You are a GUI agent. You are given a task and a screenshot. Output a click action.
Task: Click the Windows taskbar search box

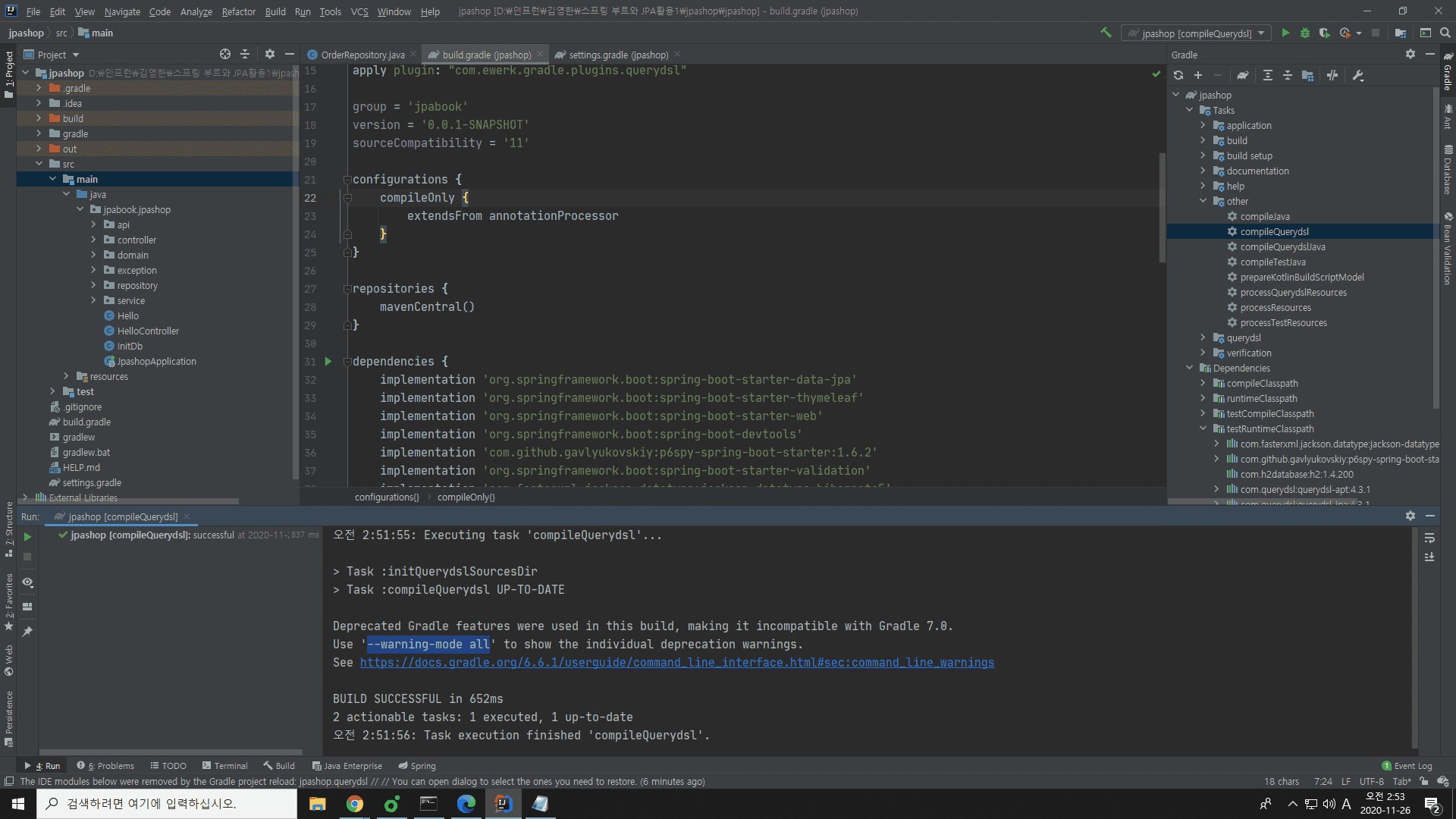[167, 804]
